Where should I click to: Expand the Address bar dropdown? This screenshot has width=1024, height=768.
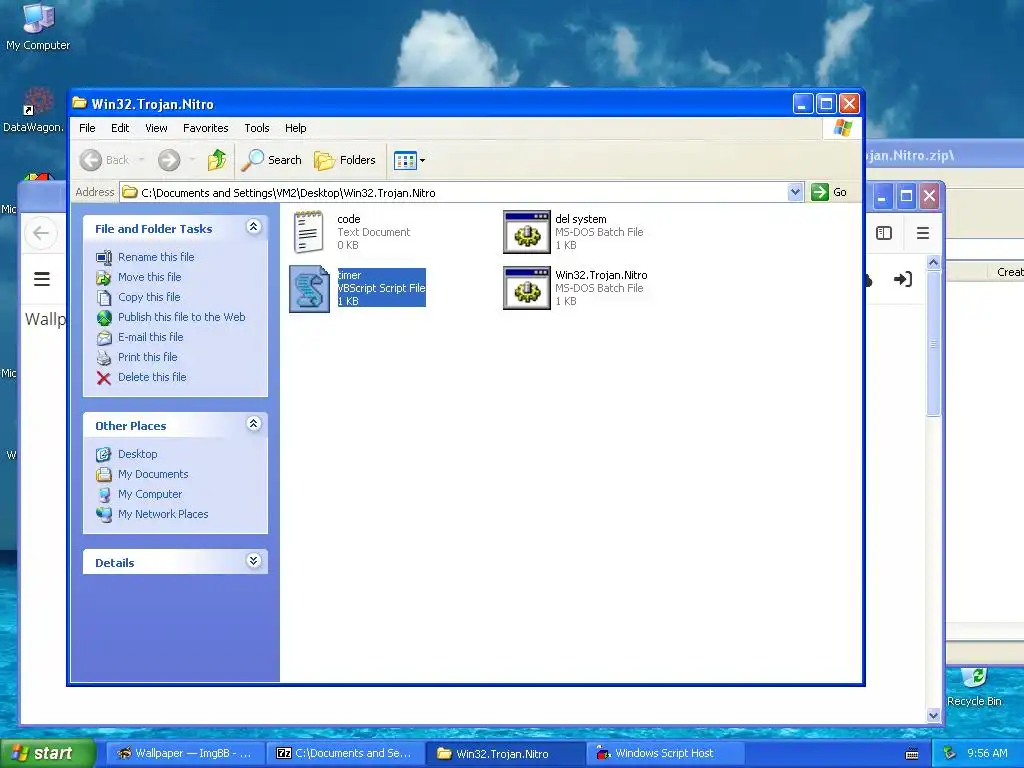click(795, 192)
